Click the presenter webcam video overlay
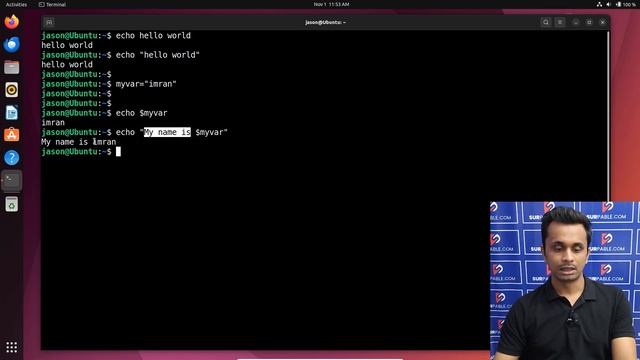This screenshot has height=360, width=640. [565, 280]
